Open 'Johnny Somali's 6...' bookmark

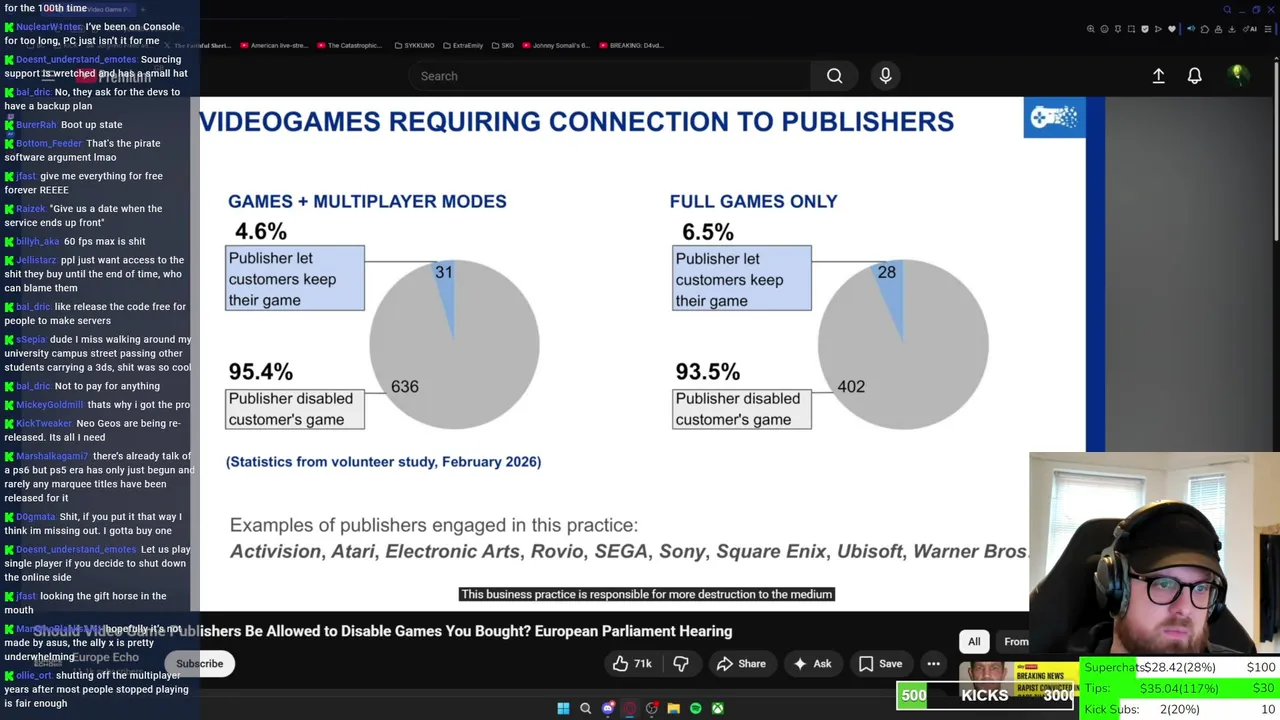click(x=556, y=45)
